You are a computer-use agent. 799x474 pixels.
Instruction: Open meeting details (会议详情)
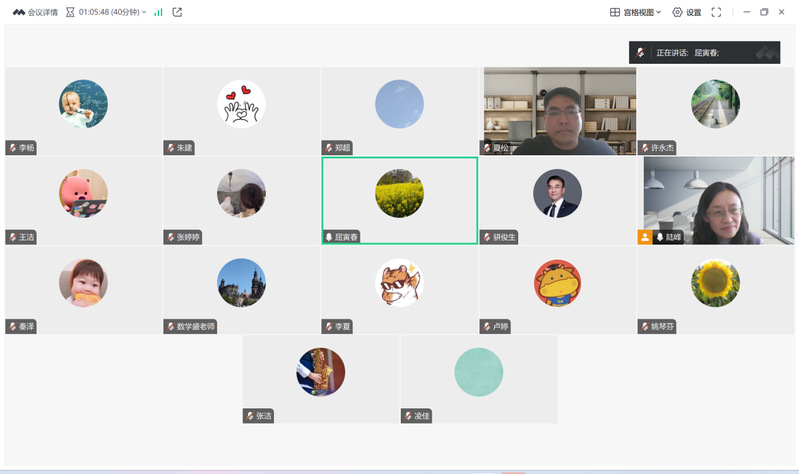point(35,12)
